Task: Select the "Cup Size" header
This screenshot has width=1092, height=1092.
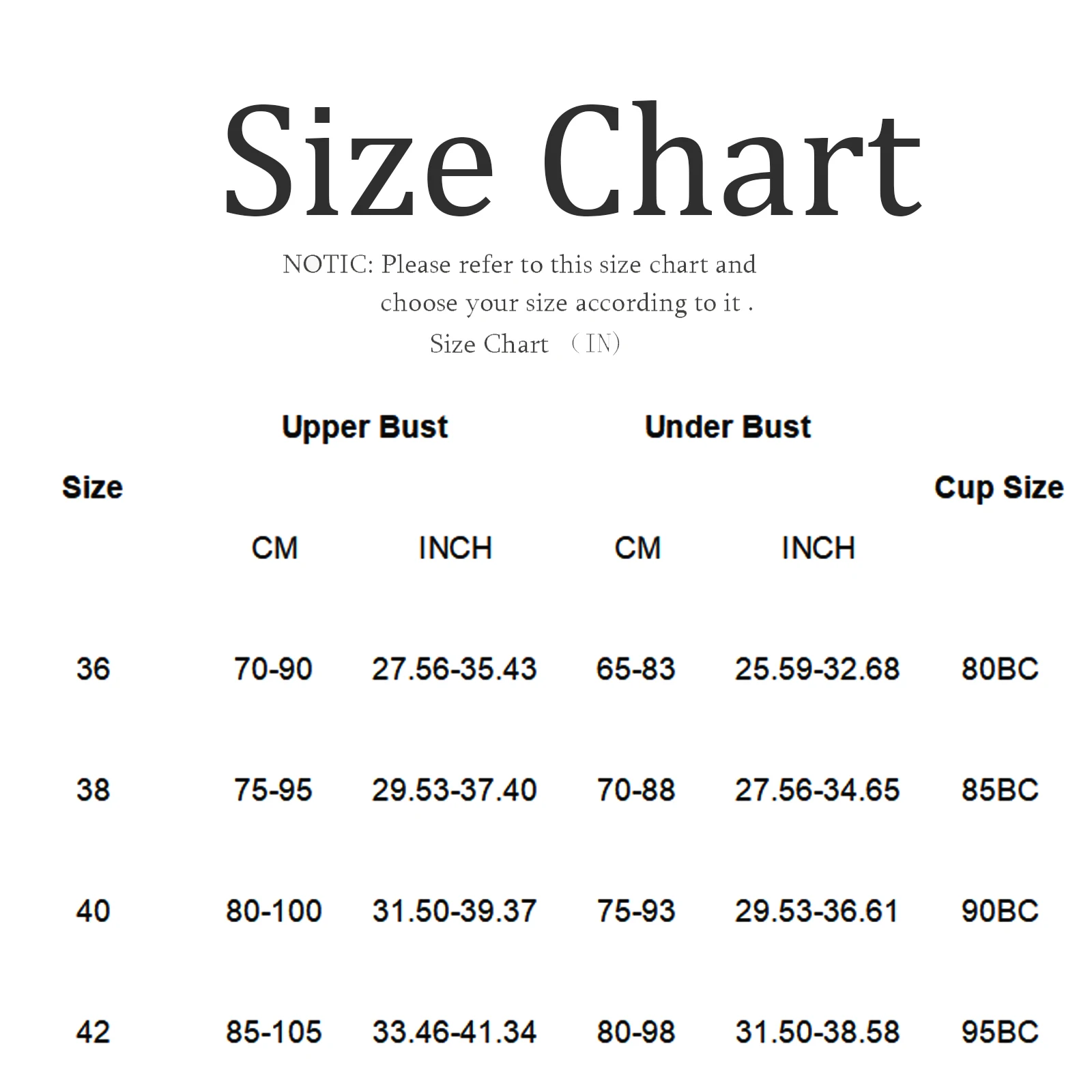Action: (x=998, y=487)
